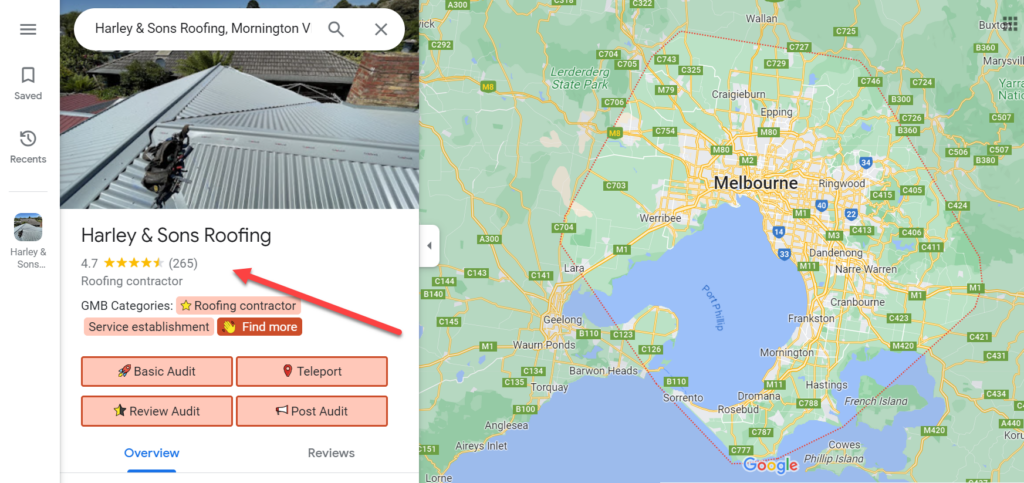Clear search with the X icon
The width and height of the screenshot is (1024, 483).
381,29
